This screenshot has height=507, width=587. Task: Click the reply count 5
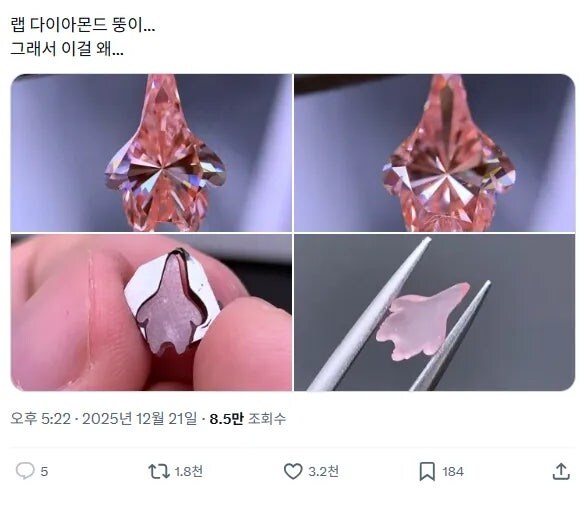pos(44,471)
